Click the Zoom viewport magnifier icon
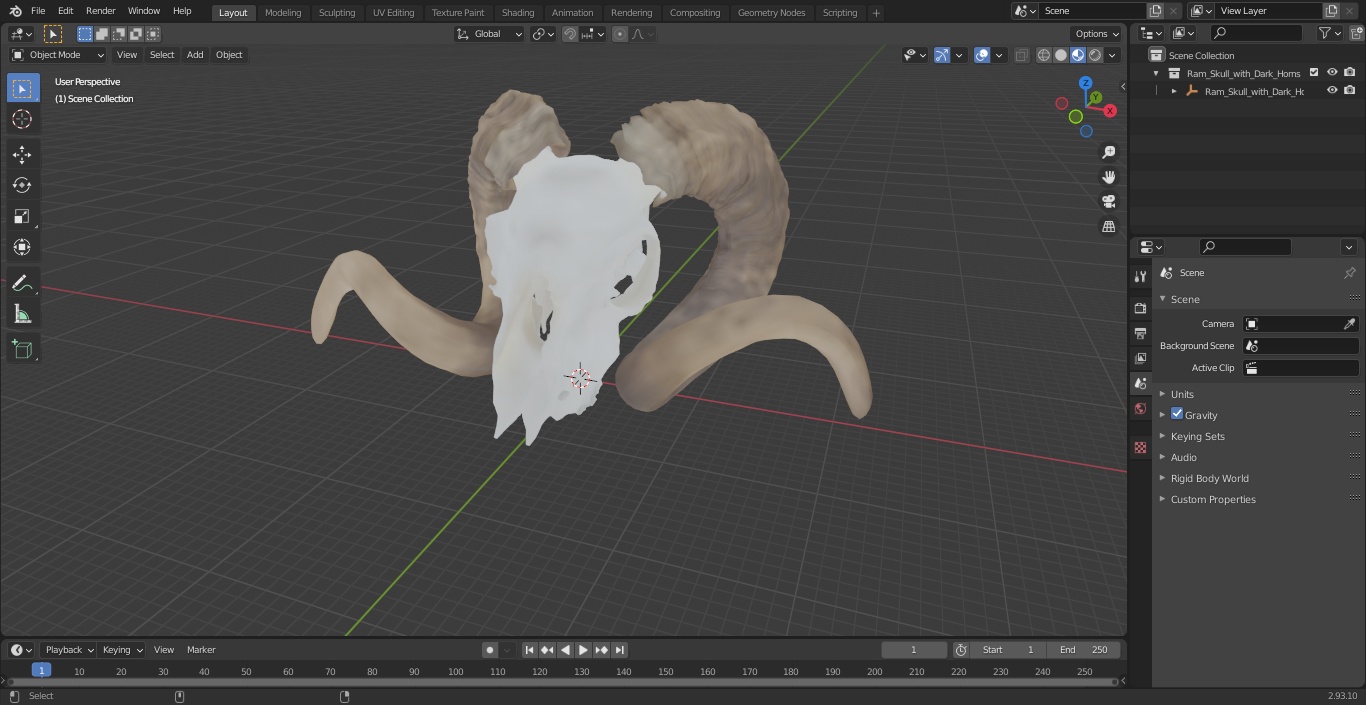1366x705 pixels. 1108,152
